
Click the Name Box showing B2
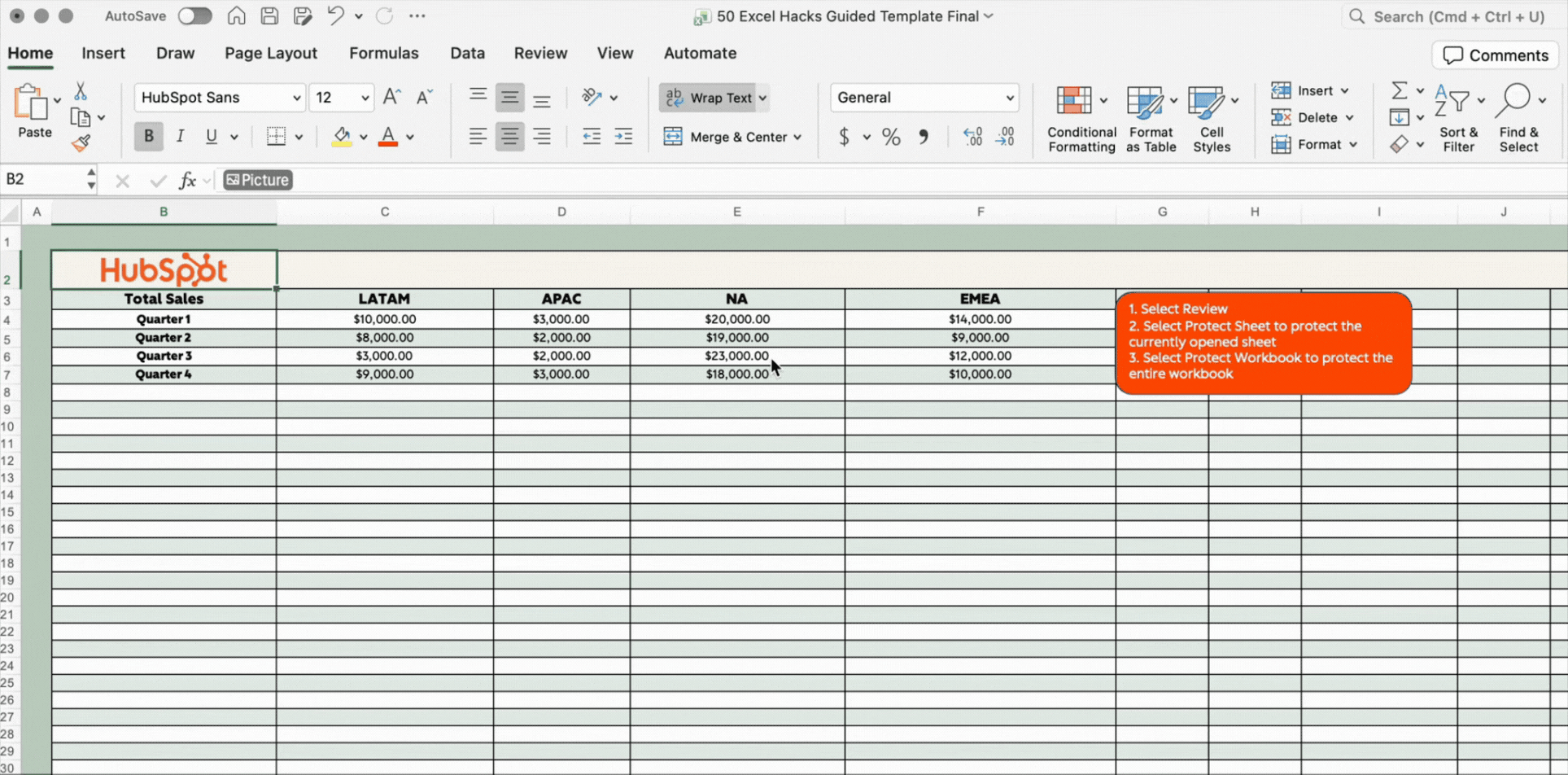point(42,179)
